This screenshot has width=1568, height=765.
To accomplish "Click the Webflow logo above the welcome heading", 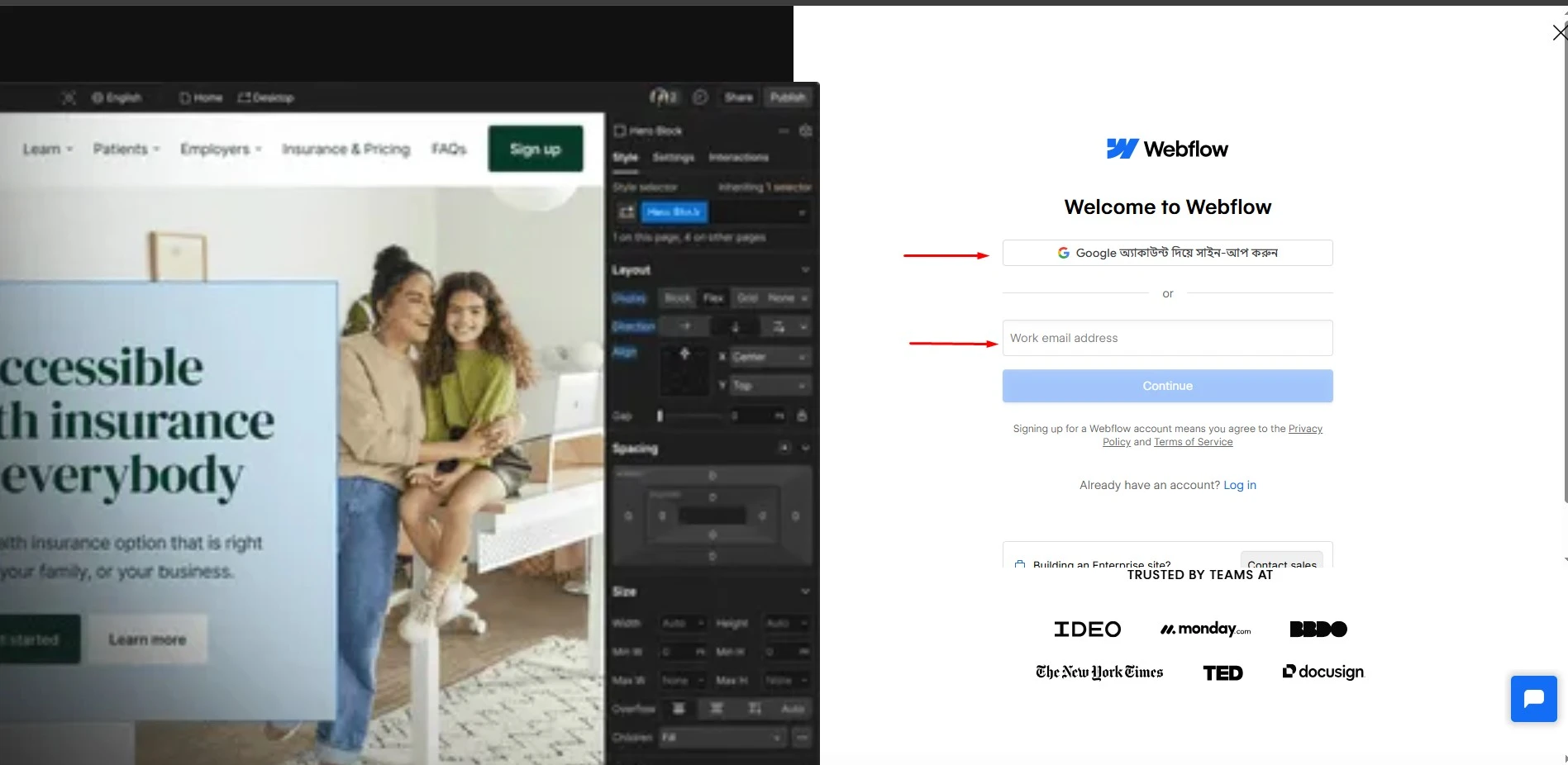I will (1167, 149).
